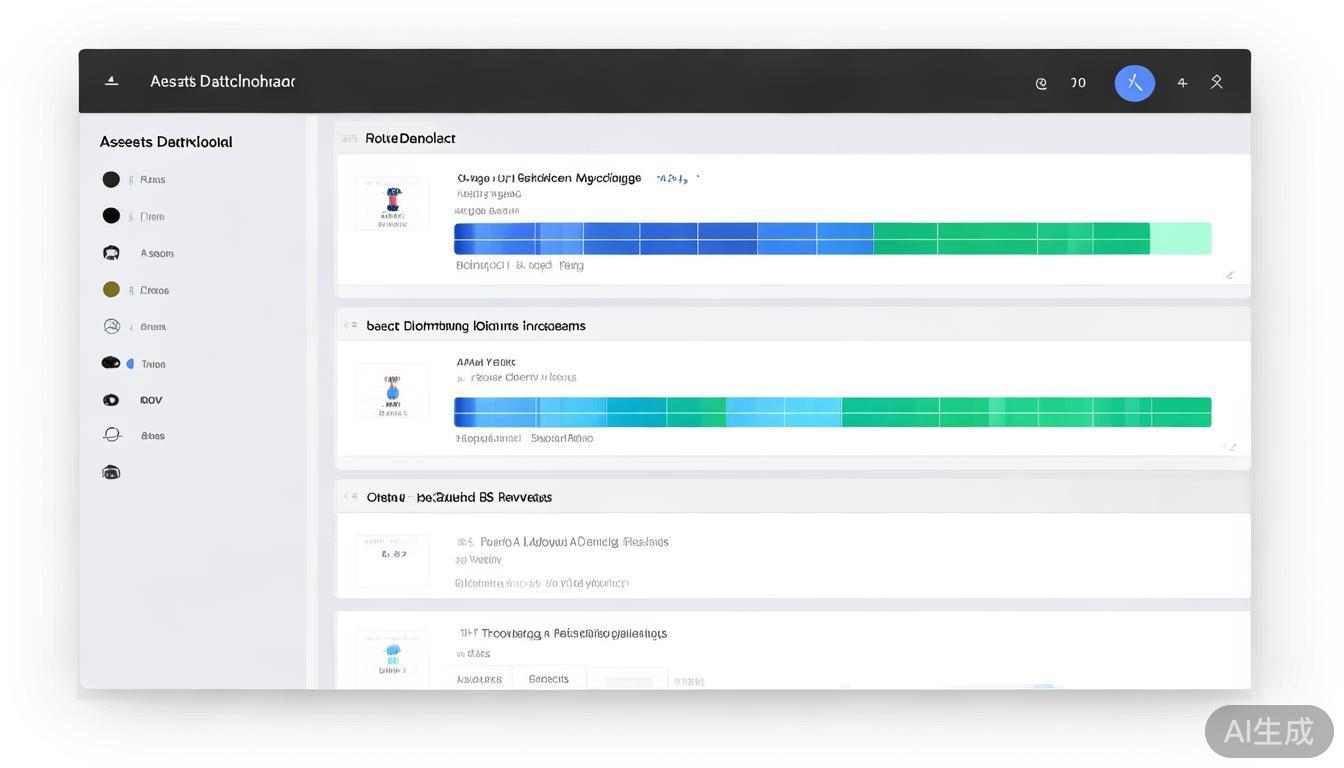The height and width of the screenshot is (768, 1344).
Task: Toggle the dark eye switch beside ROV
Action: pos(111,400)
